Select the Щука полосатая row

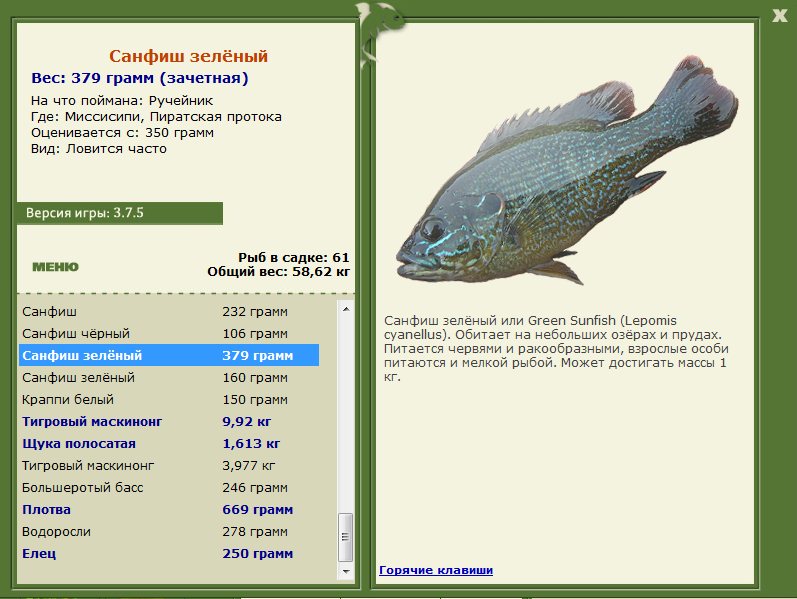[169, 443]
